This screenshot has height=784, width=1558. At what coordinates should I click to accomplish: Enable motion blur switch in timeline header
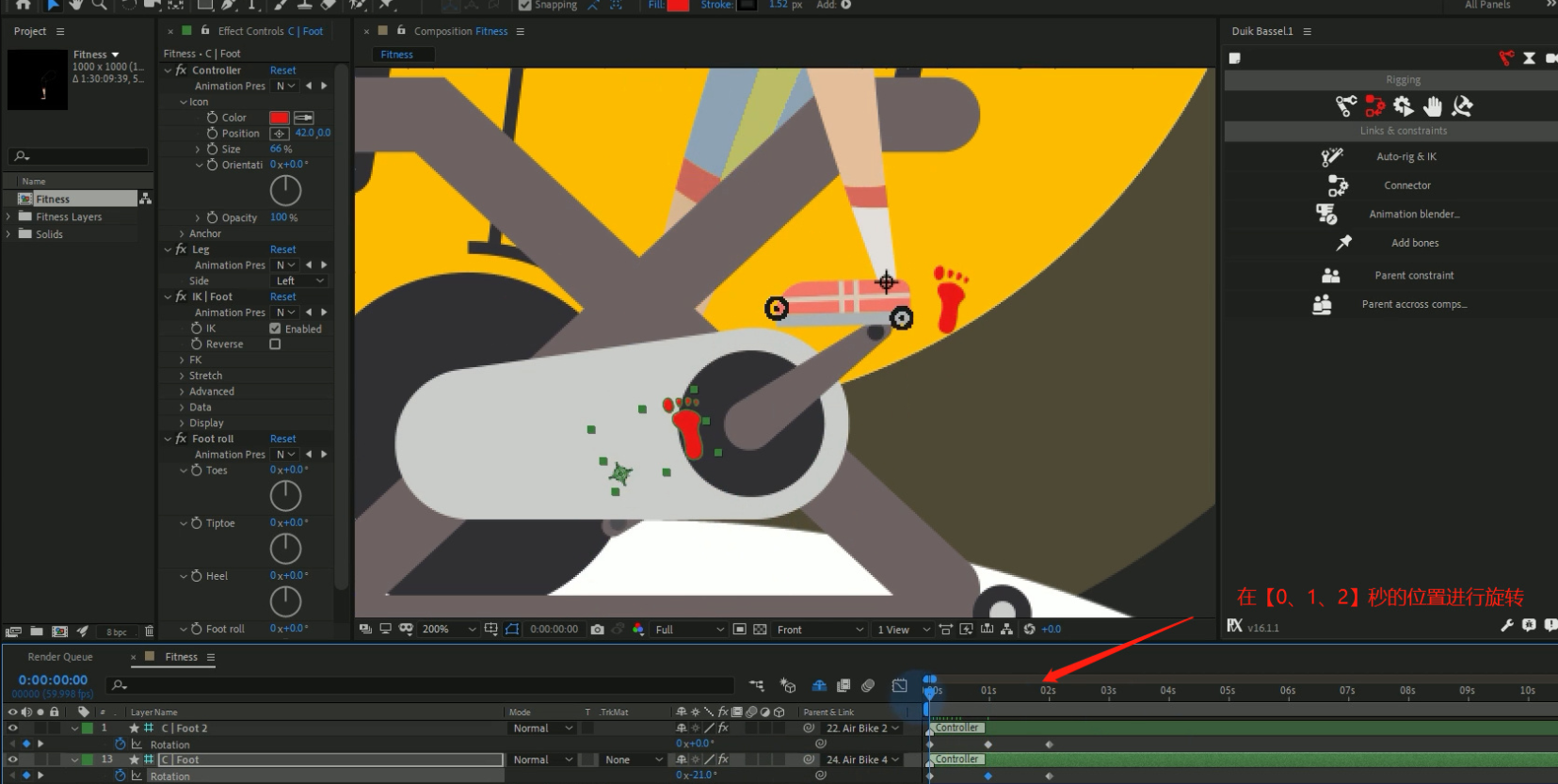point(868,686)
